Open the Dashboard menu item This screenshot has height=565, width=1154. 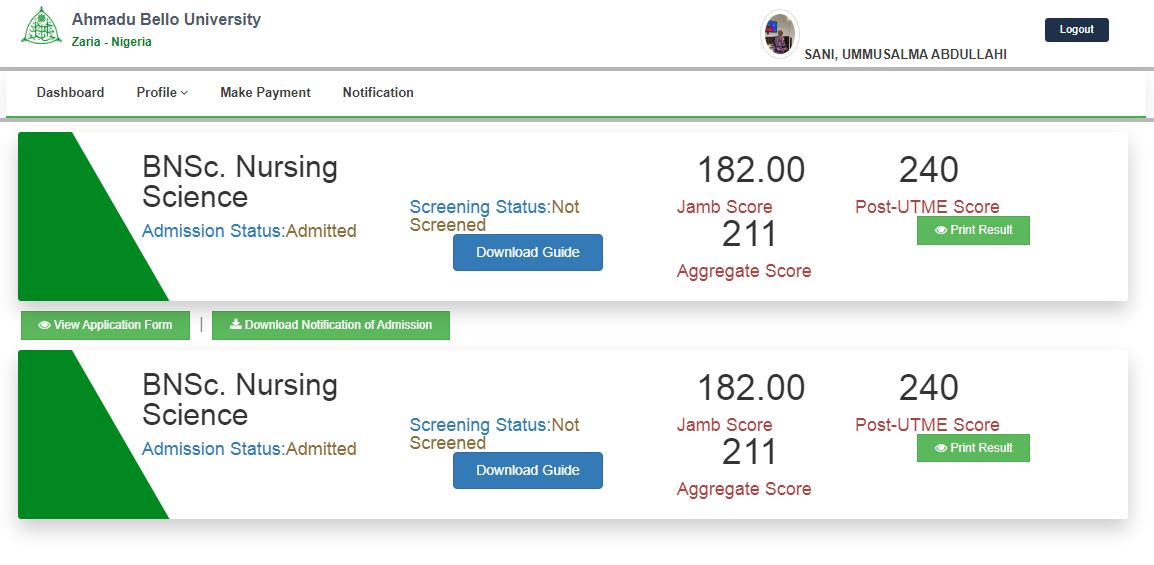[70, 93]
